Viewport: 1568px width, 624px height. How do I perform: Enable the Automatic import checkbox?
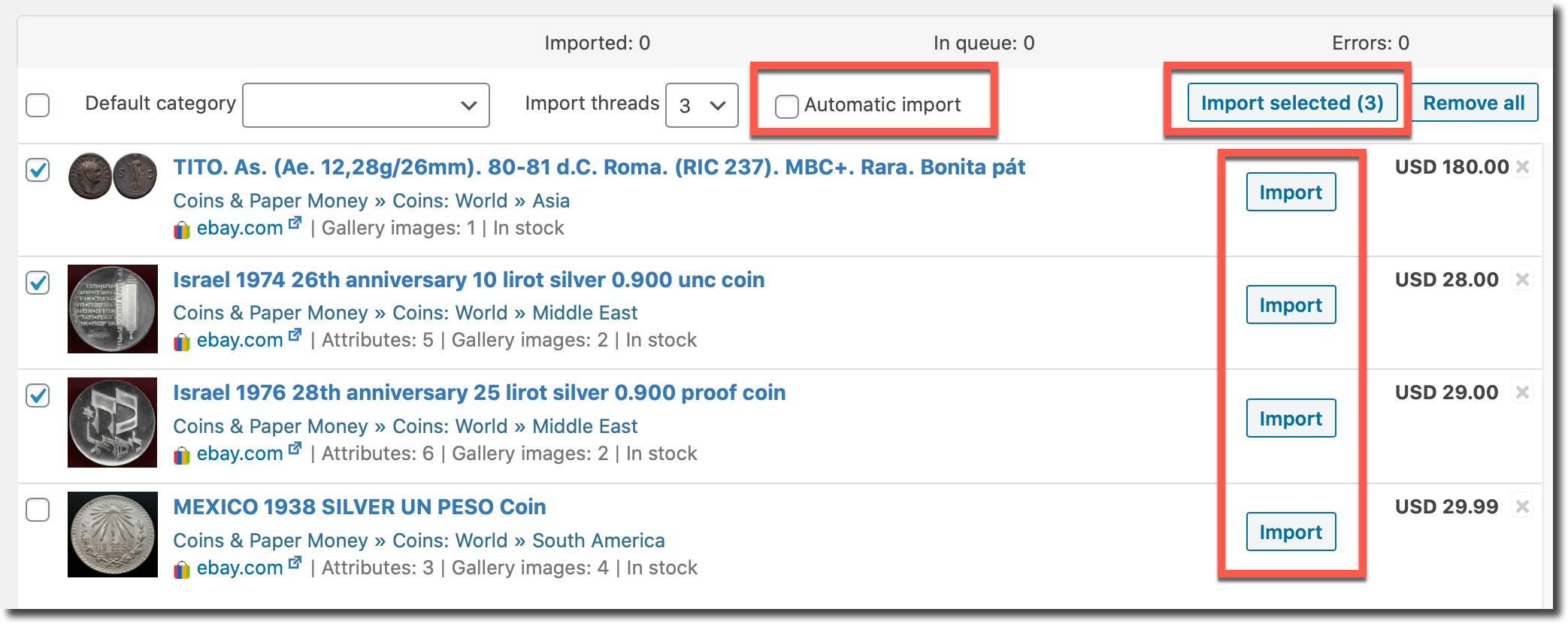[786, 106]
